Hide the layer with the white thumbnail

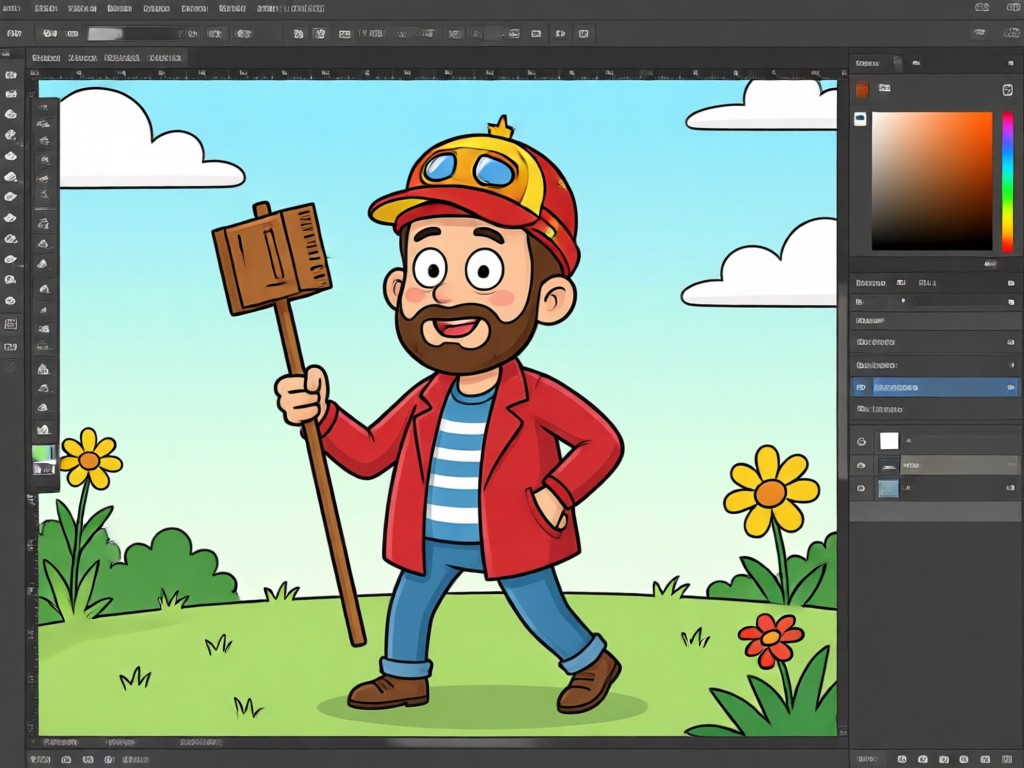(861, 441)
